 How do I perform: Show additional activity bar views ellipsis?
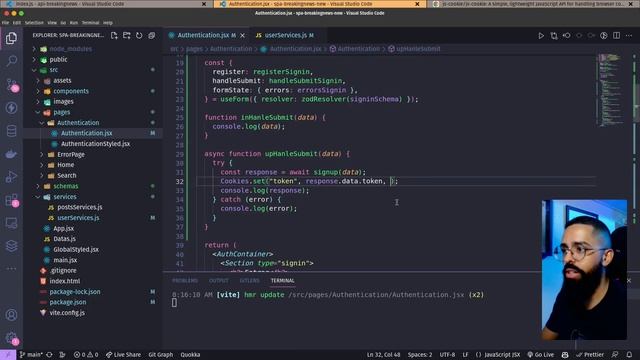coord(11,269)
